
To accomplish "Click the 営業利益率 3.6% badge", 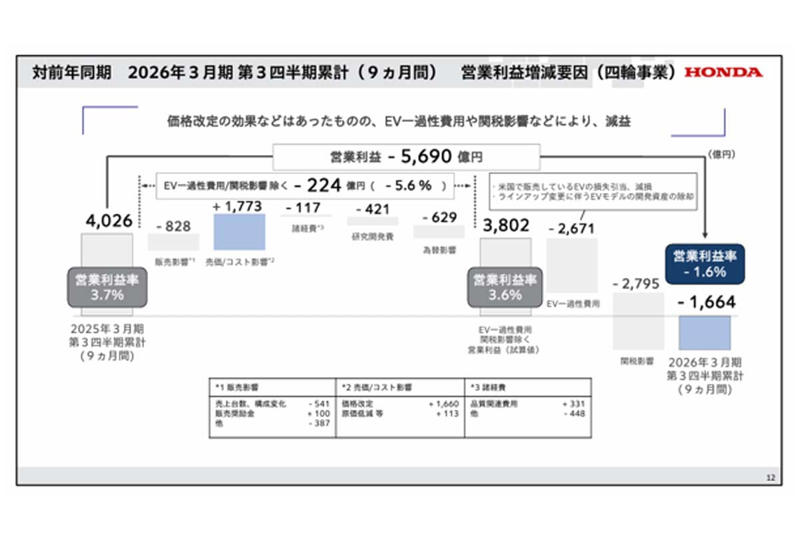I will (505, 287).
